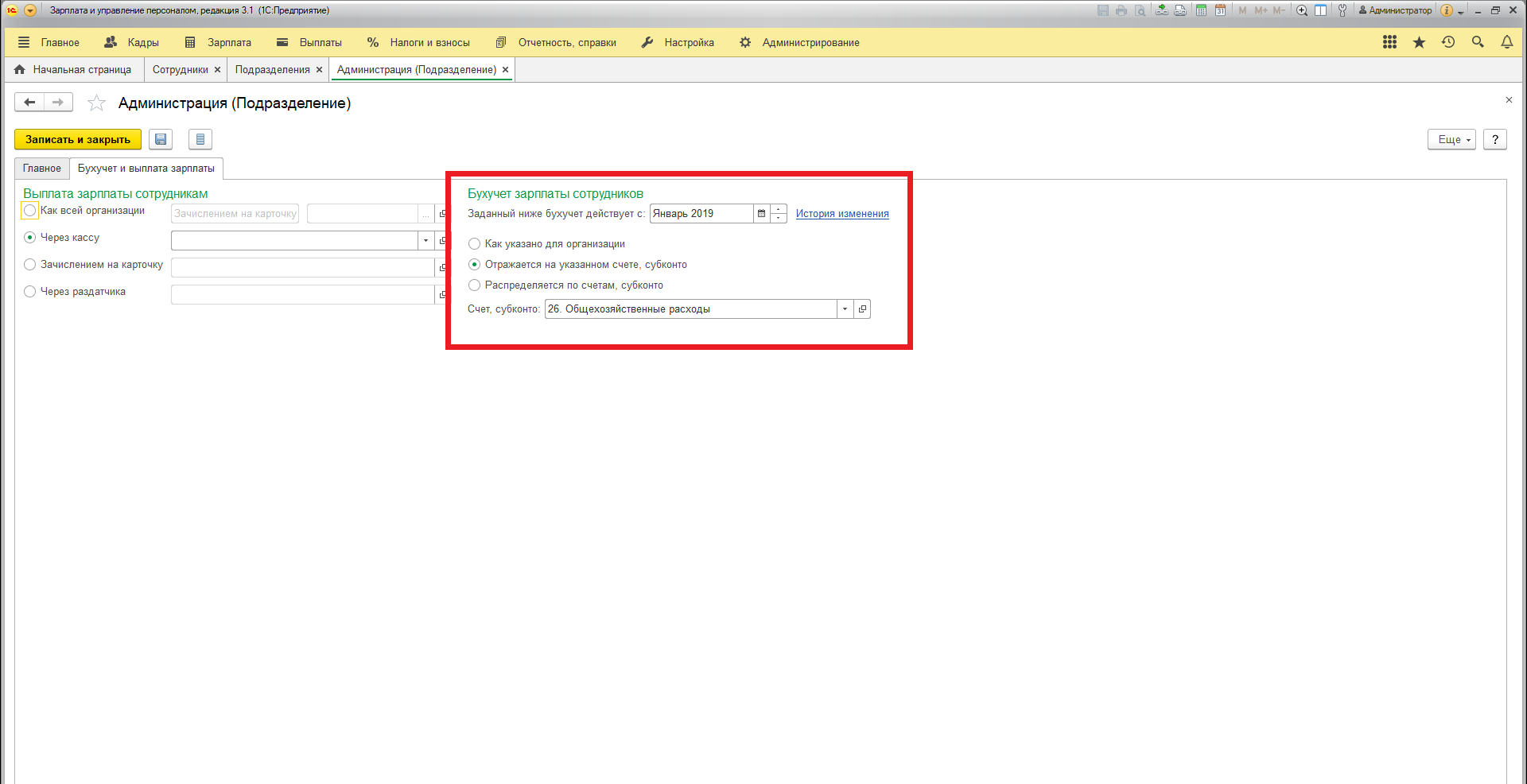Open notifications bell icon
1527x784 pixels.
point(1507,42)
